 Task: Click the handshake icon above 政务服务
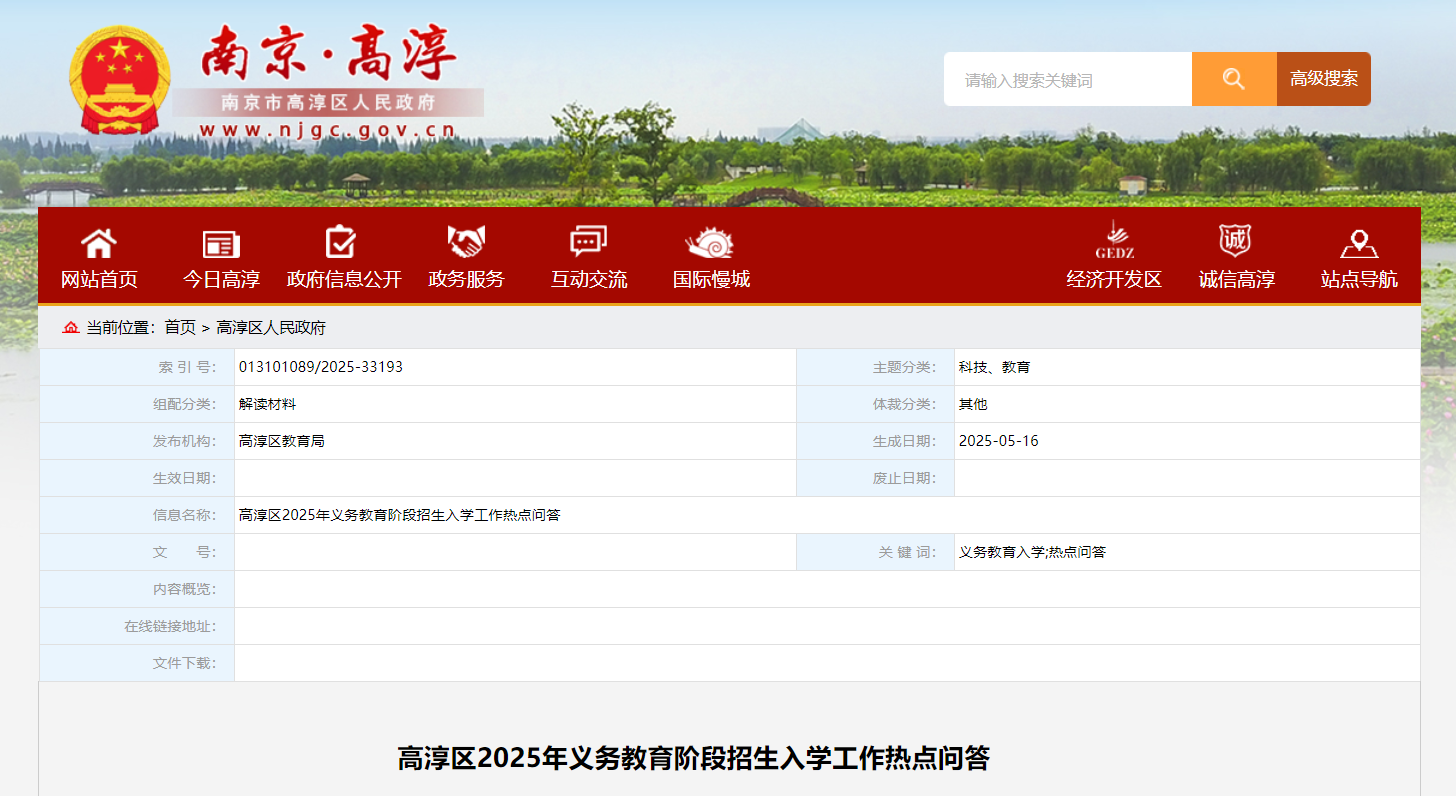click(466, 242)
